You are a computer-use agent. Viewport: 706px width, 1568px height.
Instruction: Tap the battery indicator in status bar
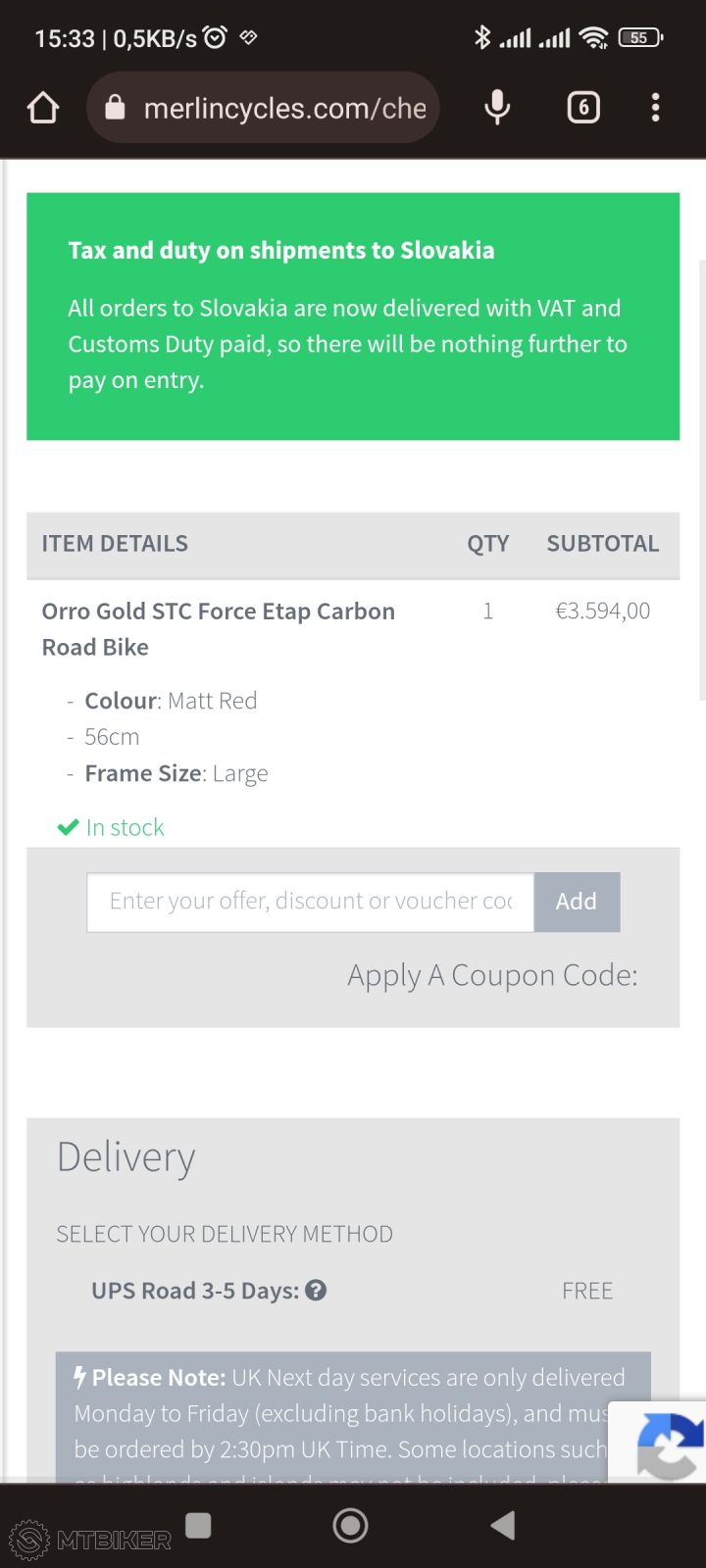coord(640,38)
